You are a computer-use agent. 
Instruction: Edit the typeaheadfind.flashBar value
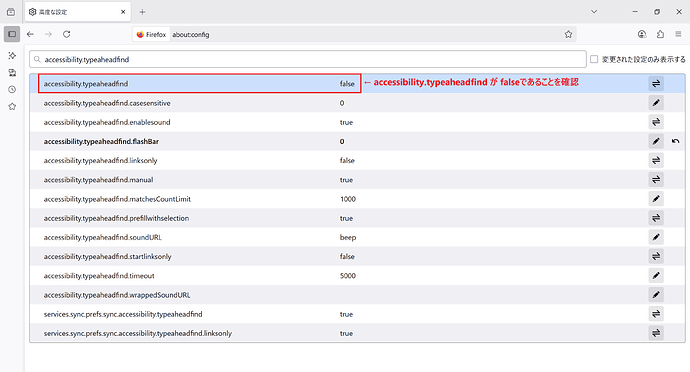point(656,141)
